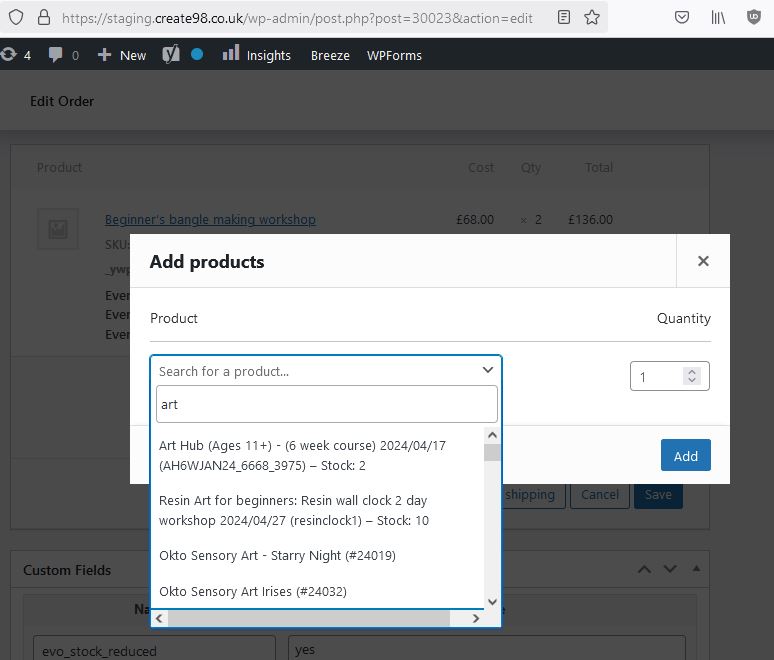774x660 pixels.
Task: Open the Yoast SEO icon in admin bar
Action: tap(171, 54)
